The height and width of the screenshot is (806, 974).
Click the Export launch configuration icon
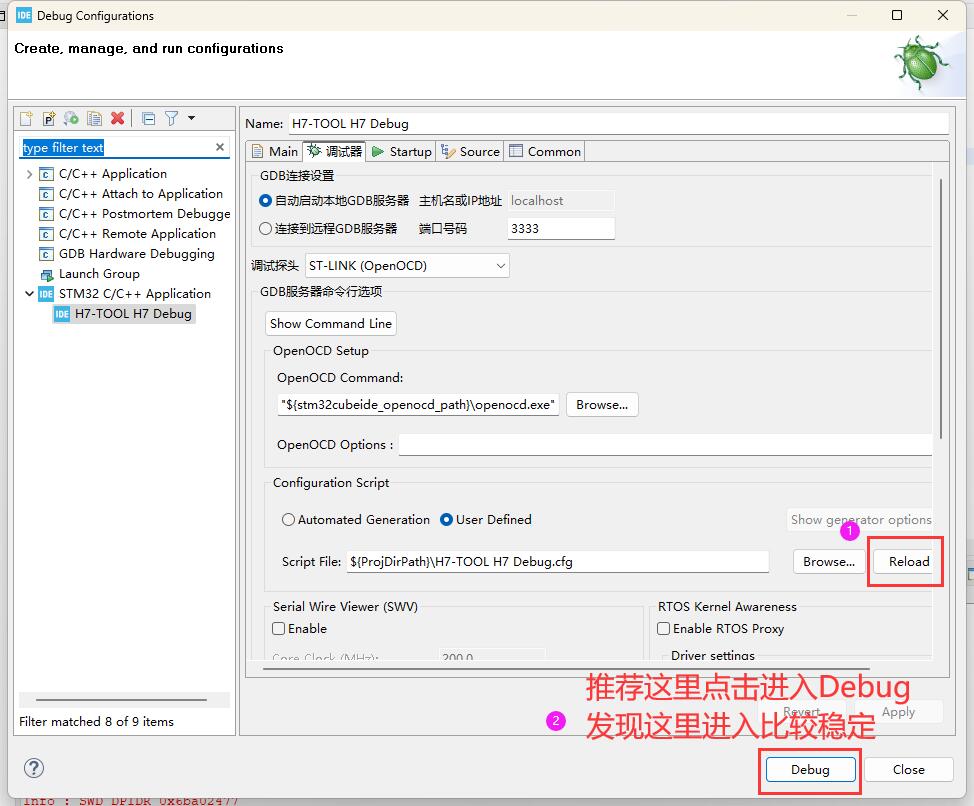(x=71, y=118)
